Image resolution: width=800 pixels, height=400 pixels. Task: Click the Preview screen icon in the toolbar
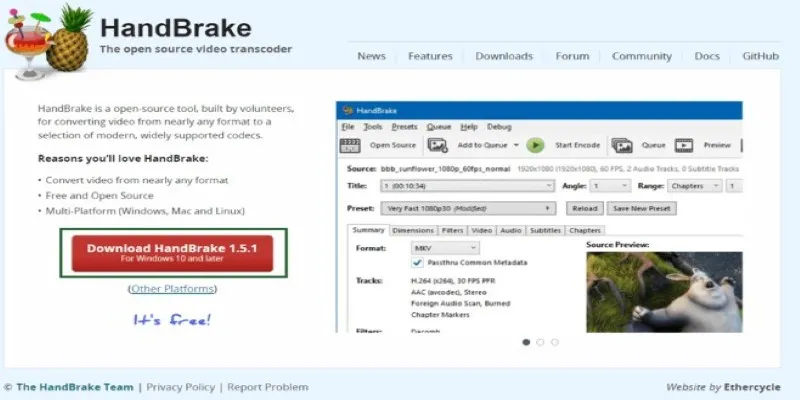coord(684,145)
